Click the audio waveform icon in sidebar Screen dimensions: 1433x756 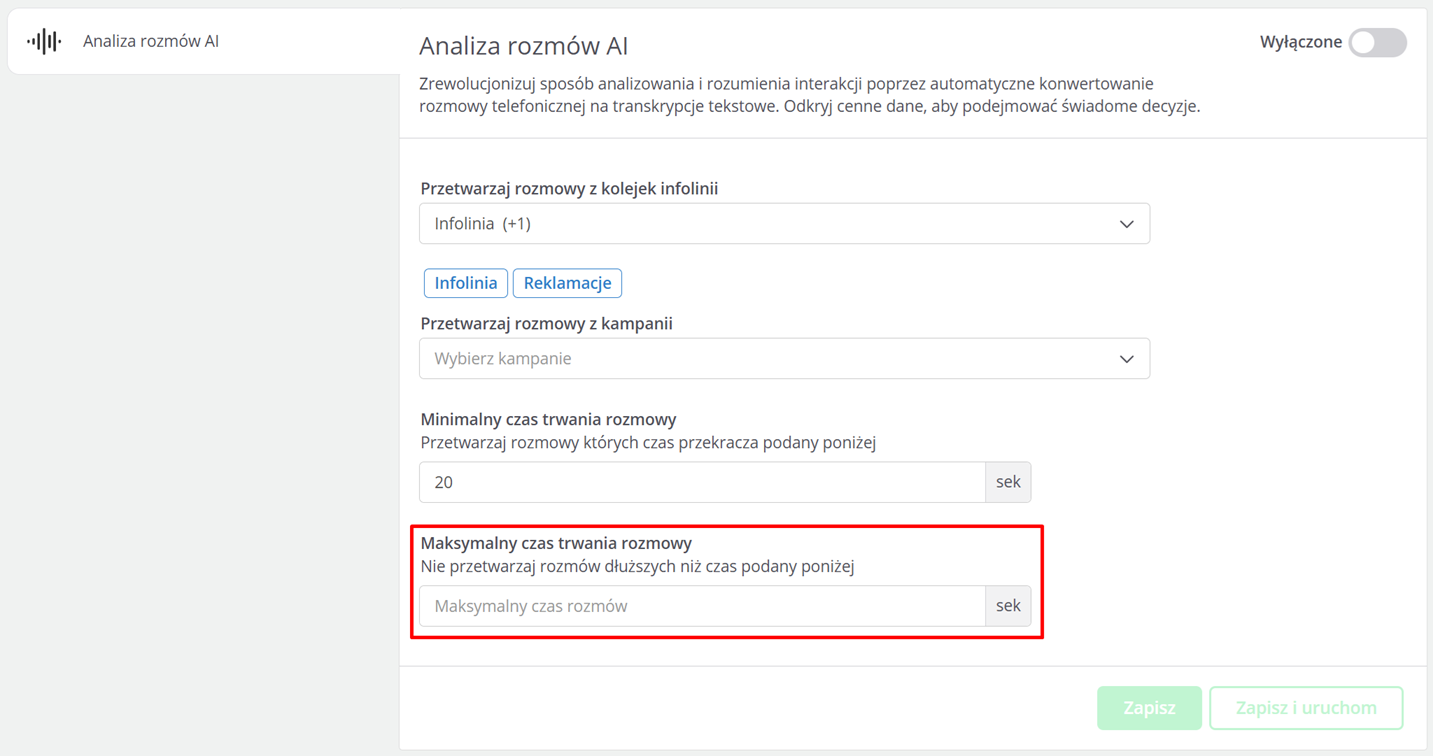pos(44,41)
